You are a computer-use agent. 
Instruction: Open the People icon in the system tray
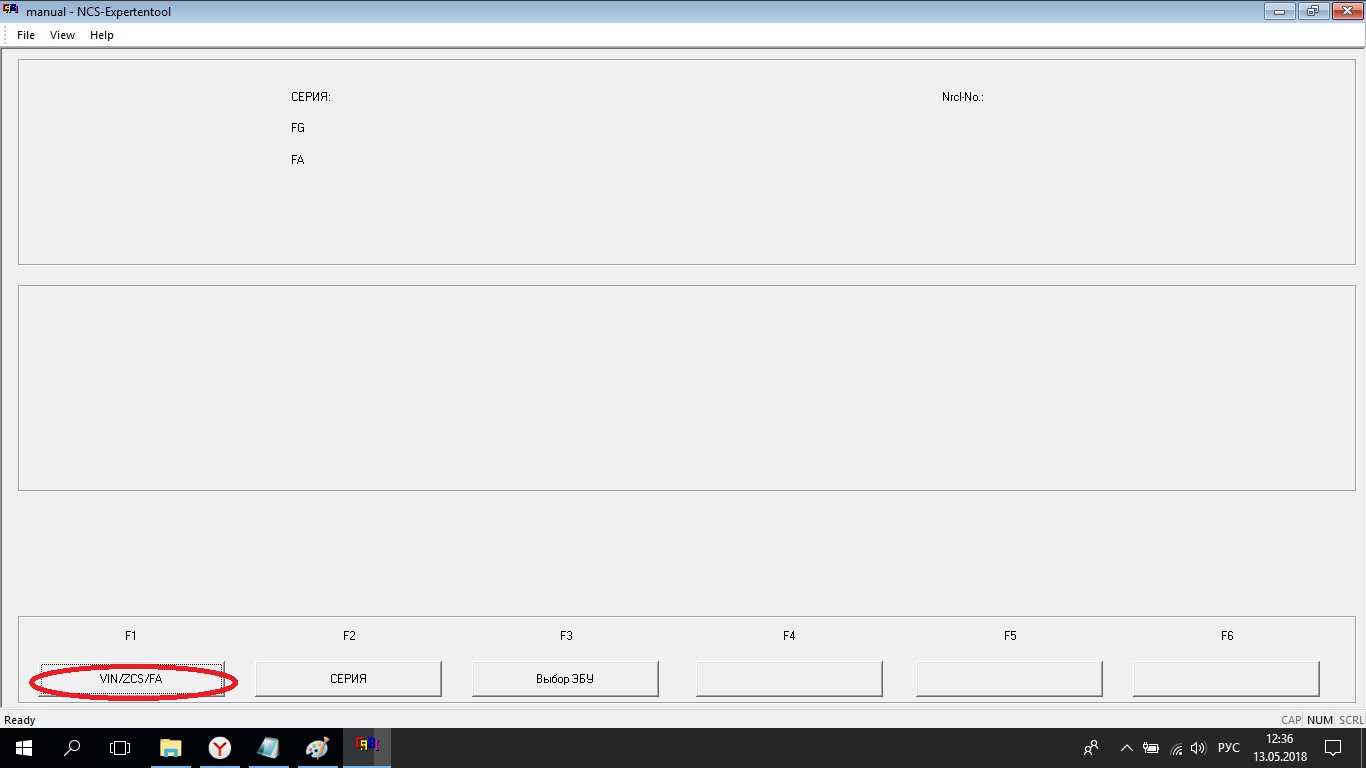click(x=1091, y=748)
